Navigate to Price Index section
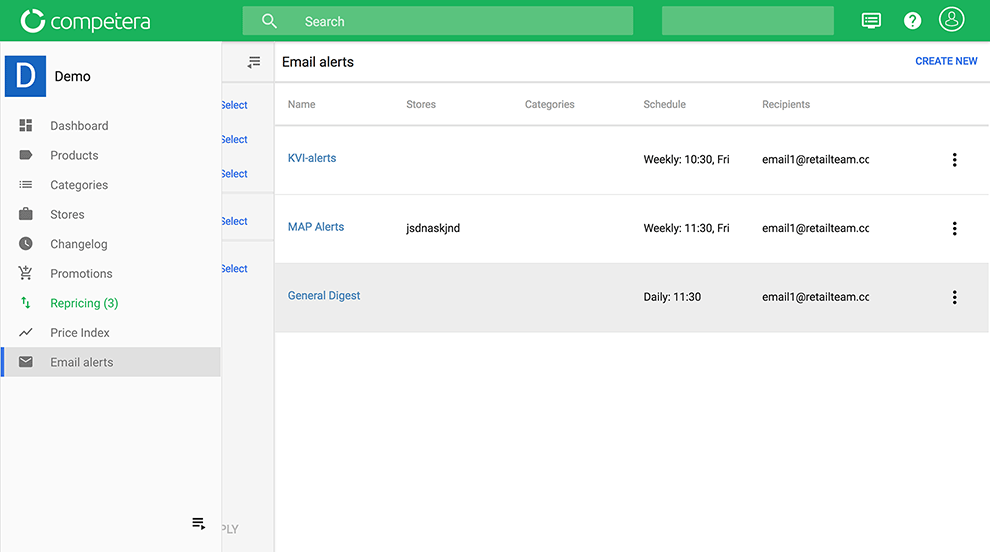 coord(80,333)
